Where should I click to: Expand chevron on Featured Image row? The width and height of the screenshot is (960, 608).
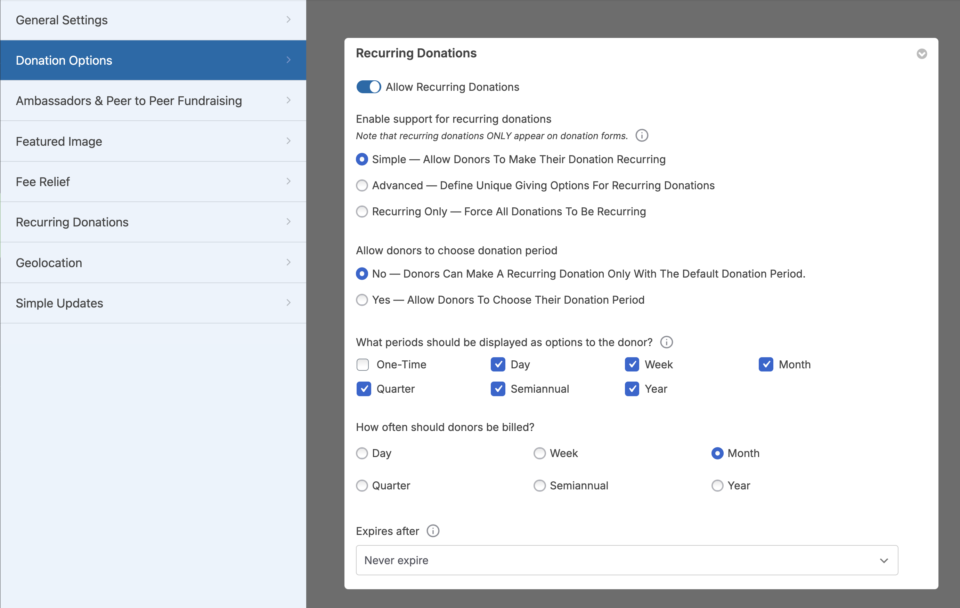(x=288, y=141)
